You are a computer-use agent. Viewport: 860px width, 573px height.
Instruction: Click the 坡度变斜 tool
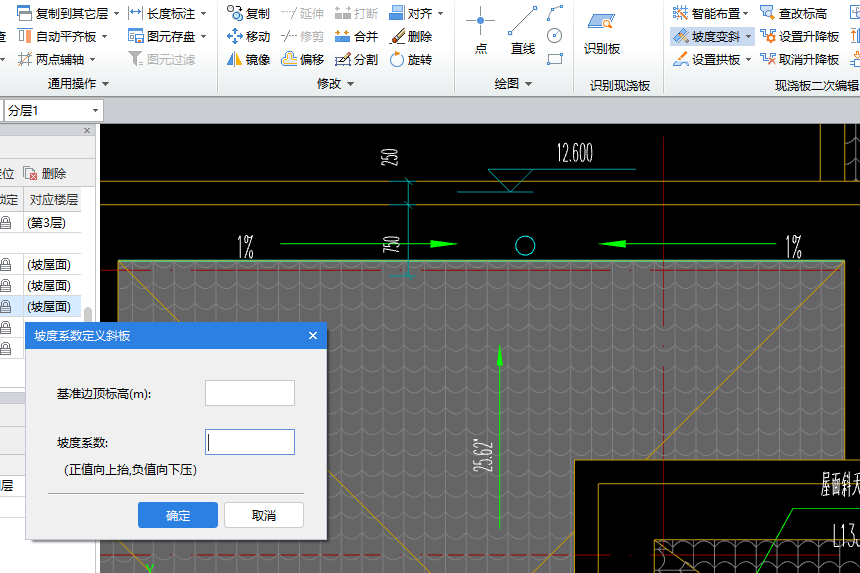coord(706,37)
